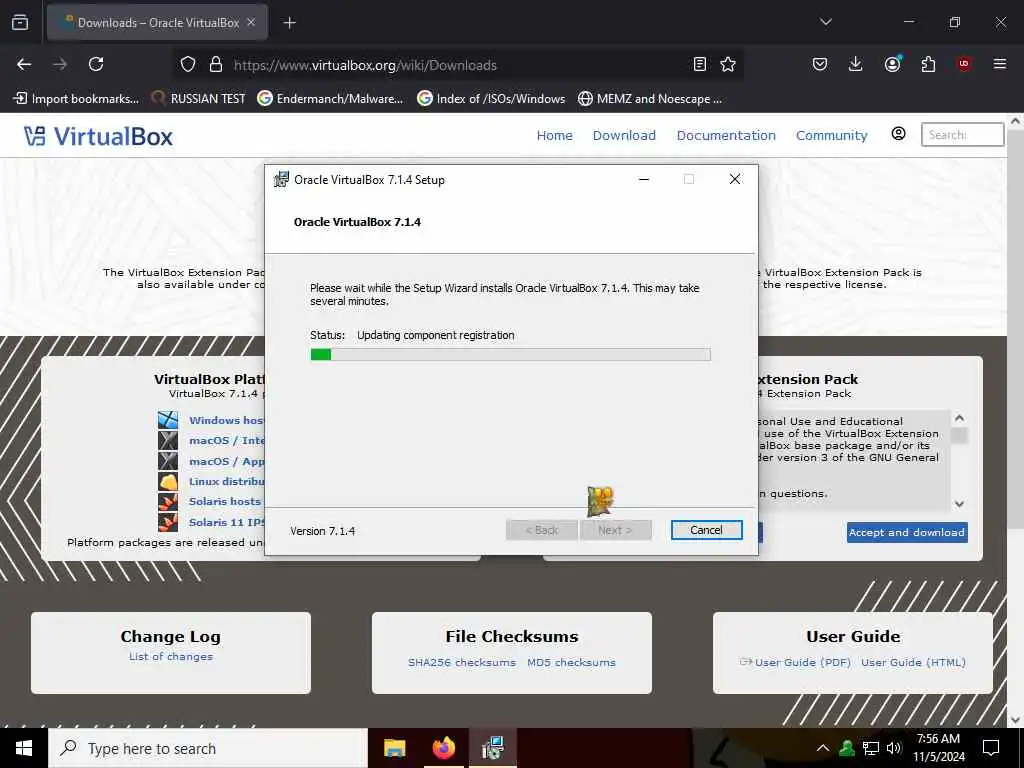Open the Firefox hamburger menu
This screenshot has height=768, width=1024.
tap(999, 64)
